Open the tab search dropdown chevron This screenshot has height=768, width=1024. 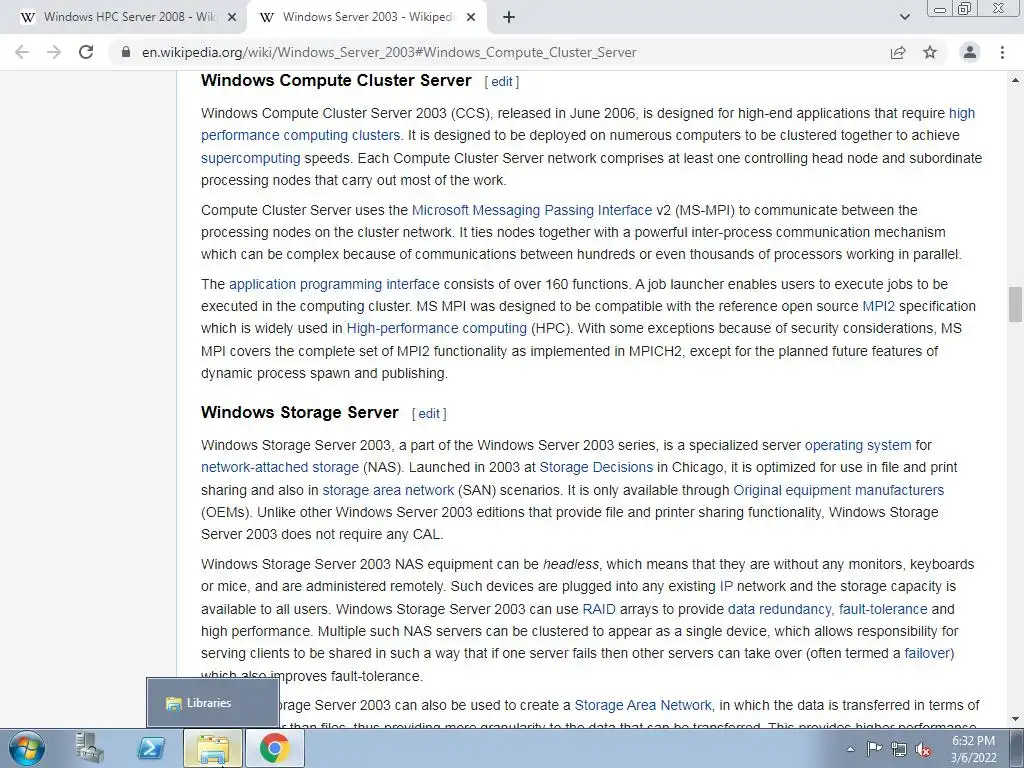coord(904,18)
